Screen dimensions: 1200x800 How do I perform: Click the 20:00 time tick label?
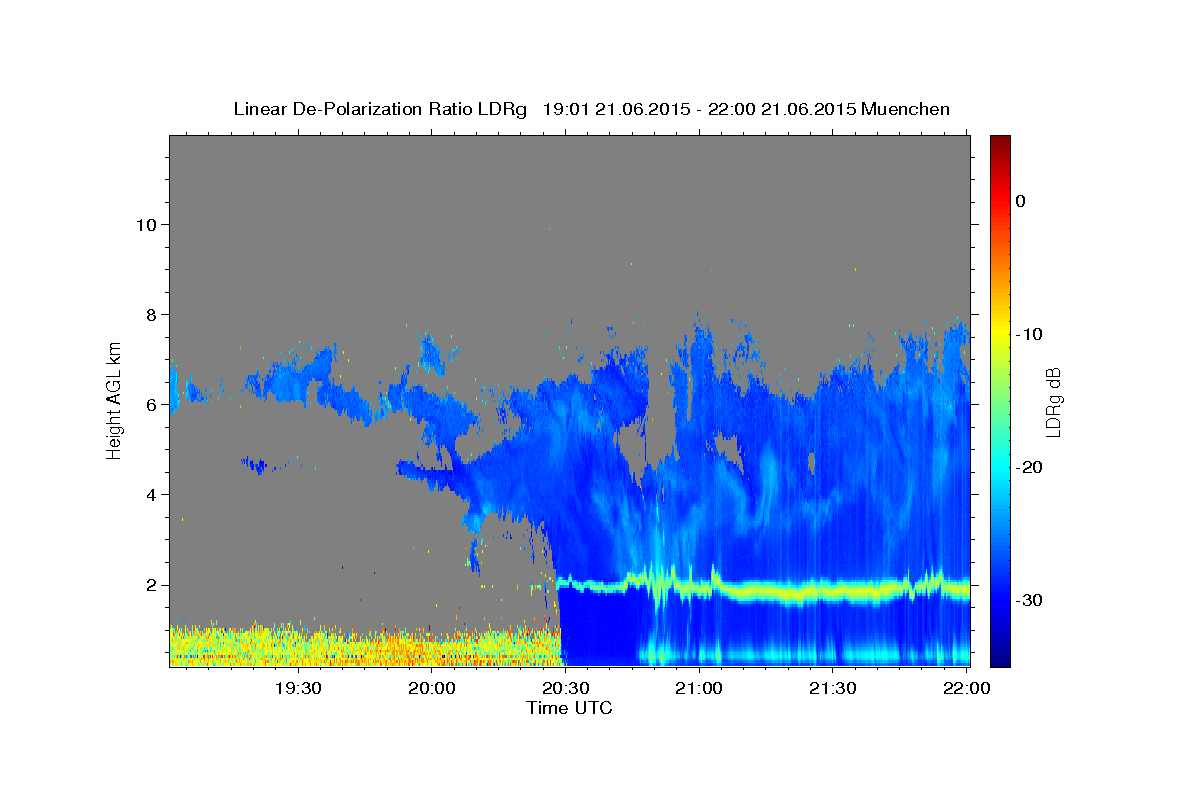[x=432, y=688]
